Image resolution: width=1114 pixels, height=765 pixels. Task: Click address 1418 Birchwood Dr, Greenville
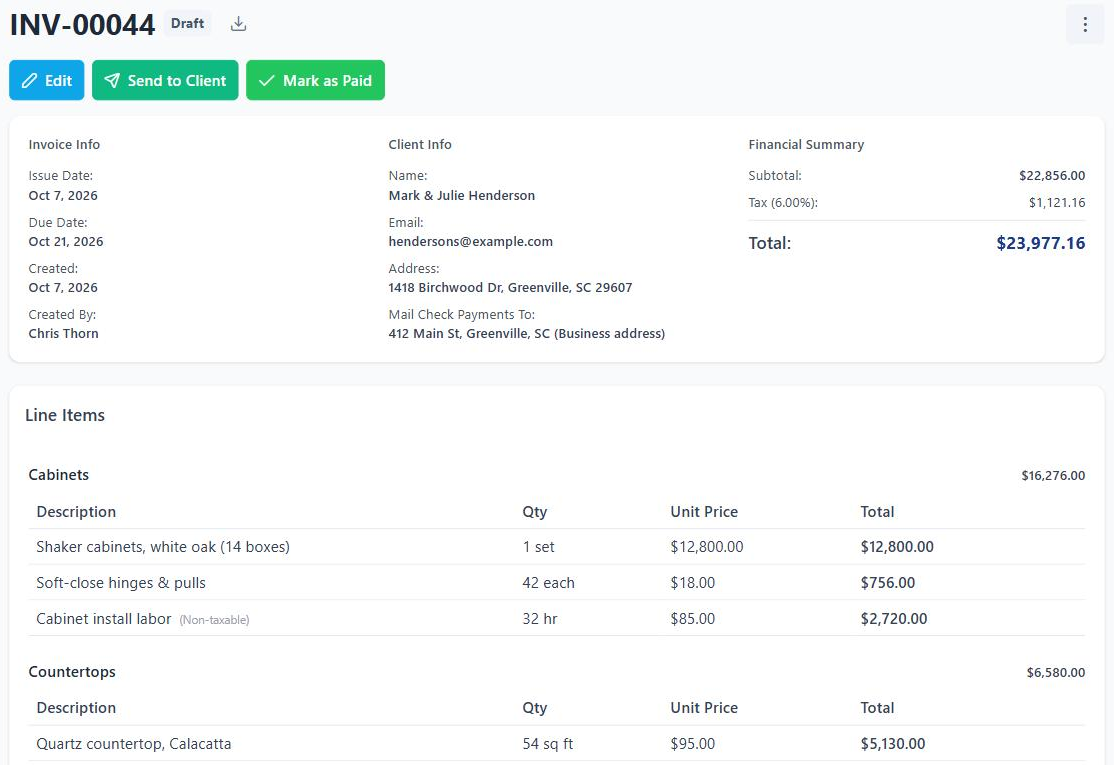(x=510, y=288)
